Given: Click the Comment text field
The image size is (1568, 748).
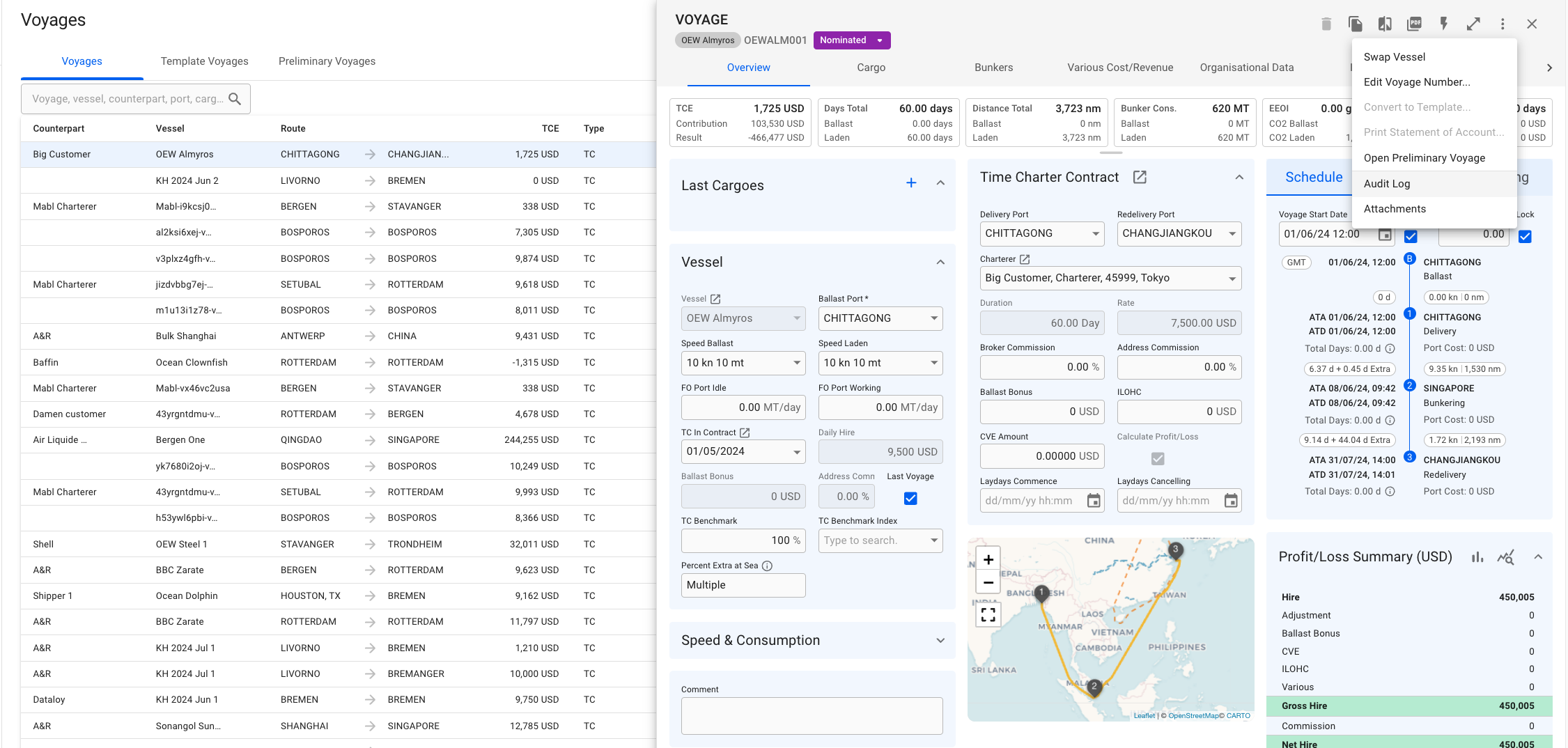Looking at the screenshot, I should coord(812,716).
